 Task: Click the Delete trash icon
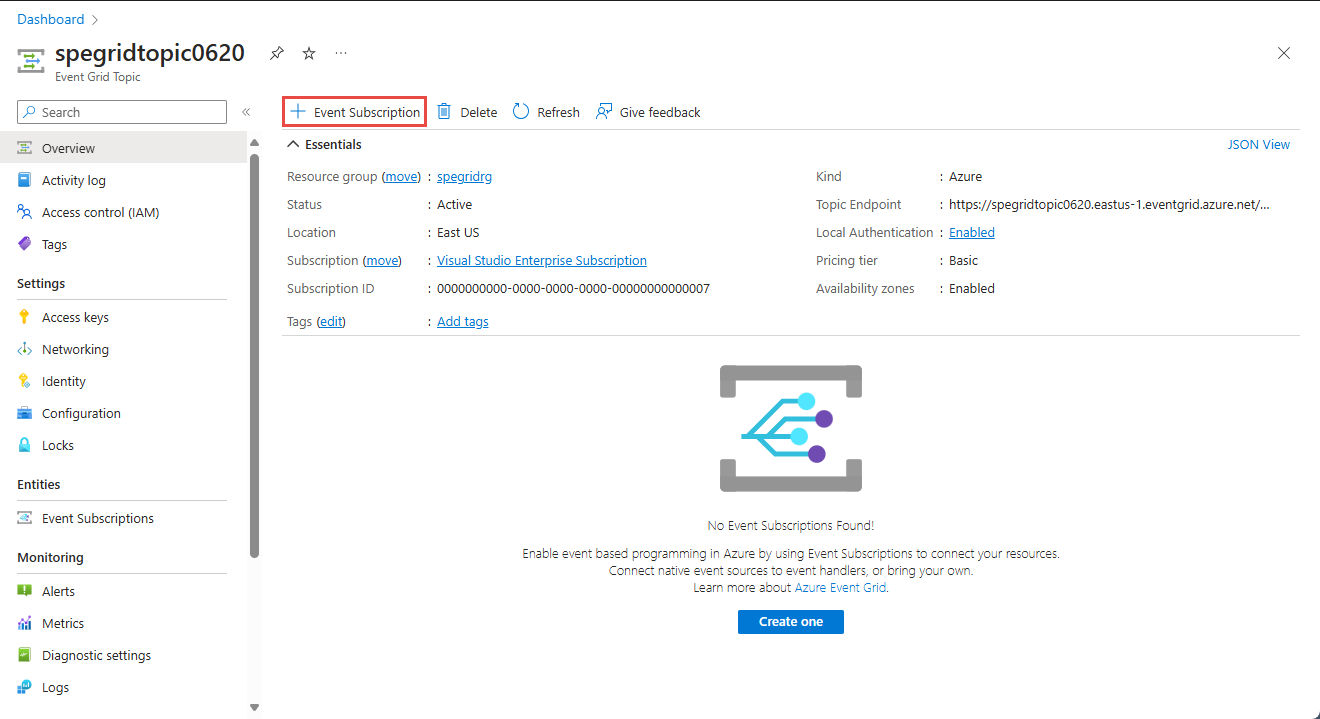point(444,112)
